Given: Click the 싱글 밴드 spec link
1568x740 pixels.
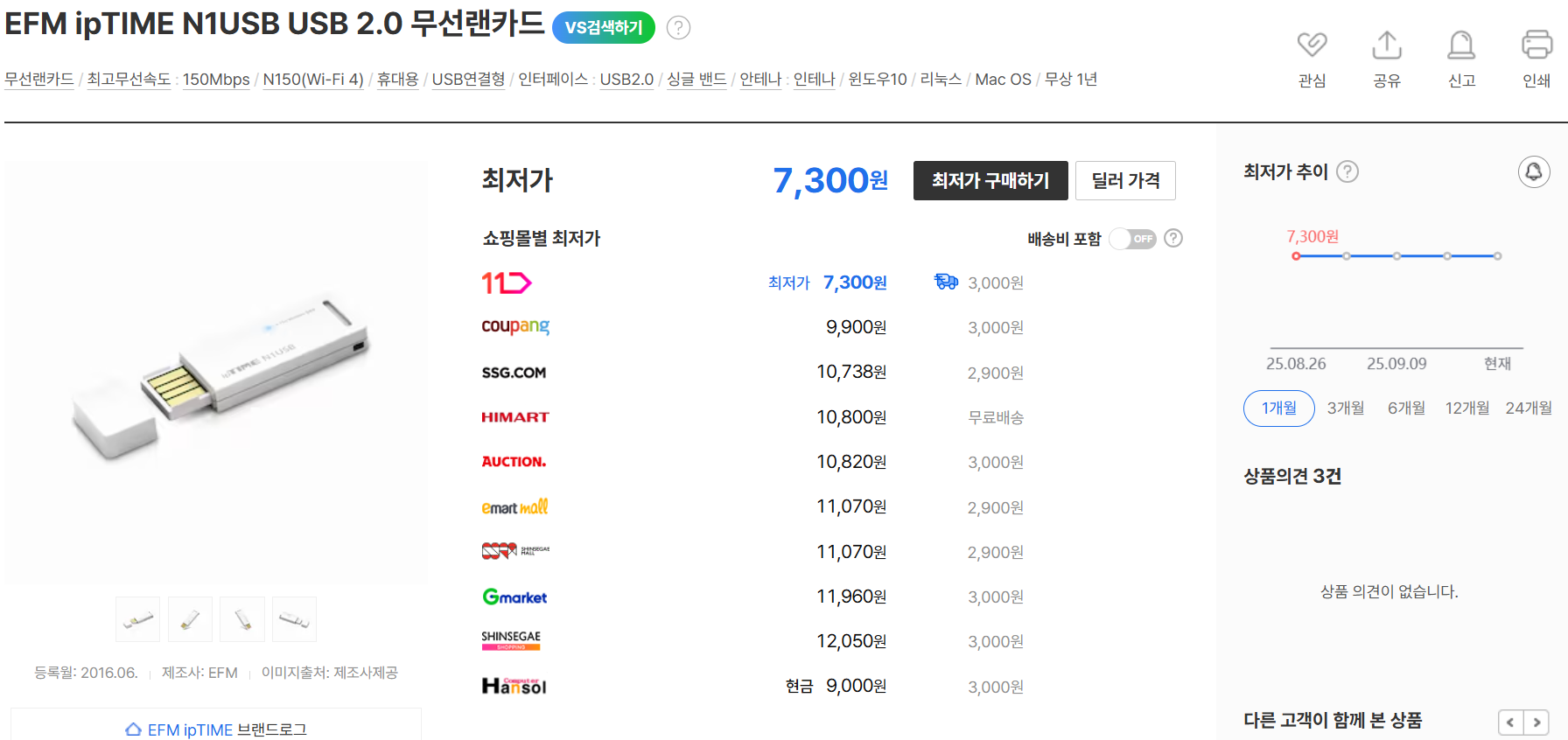Looking at the screenshot, I should tap(696, 80).
